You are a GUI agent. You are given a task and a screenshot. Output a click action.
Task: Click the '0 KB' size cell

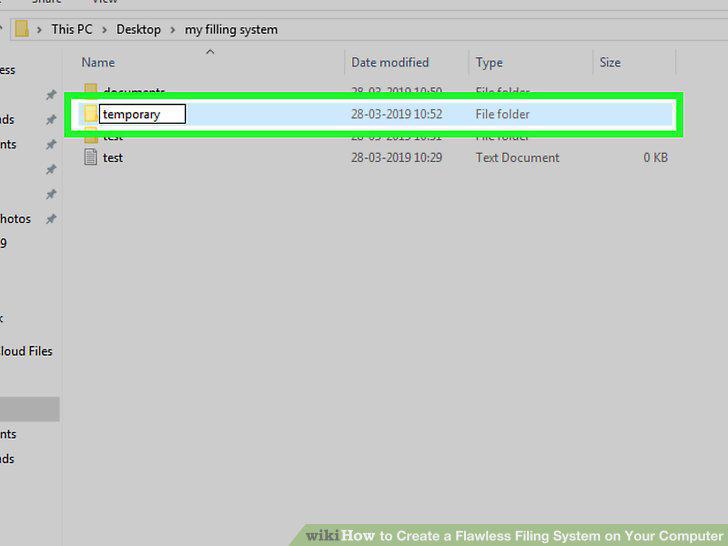click(655, 158)
